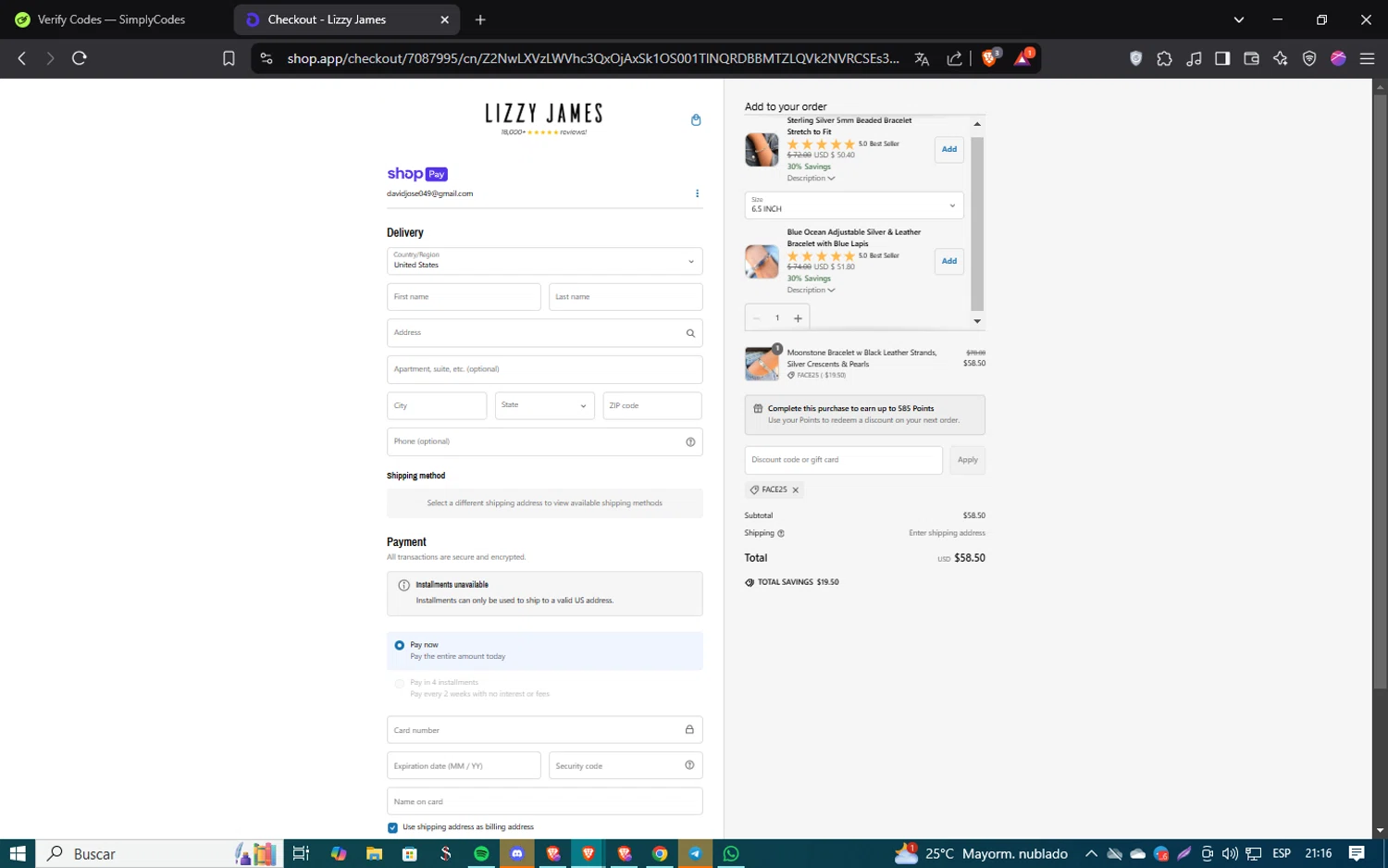Increase quantity with the plus button
This screenshot has height=868, width=1388.
click(798, 318)
